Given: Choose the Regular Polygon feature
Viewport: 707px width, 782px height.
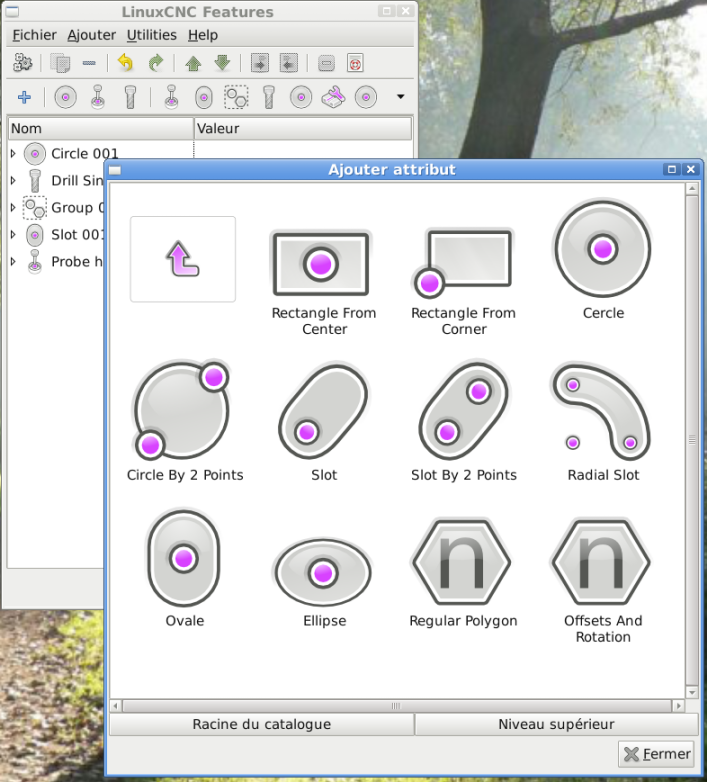Looking at the screenshot, I should pos(464,574).
